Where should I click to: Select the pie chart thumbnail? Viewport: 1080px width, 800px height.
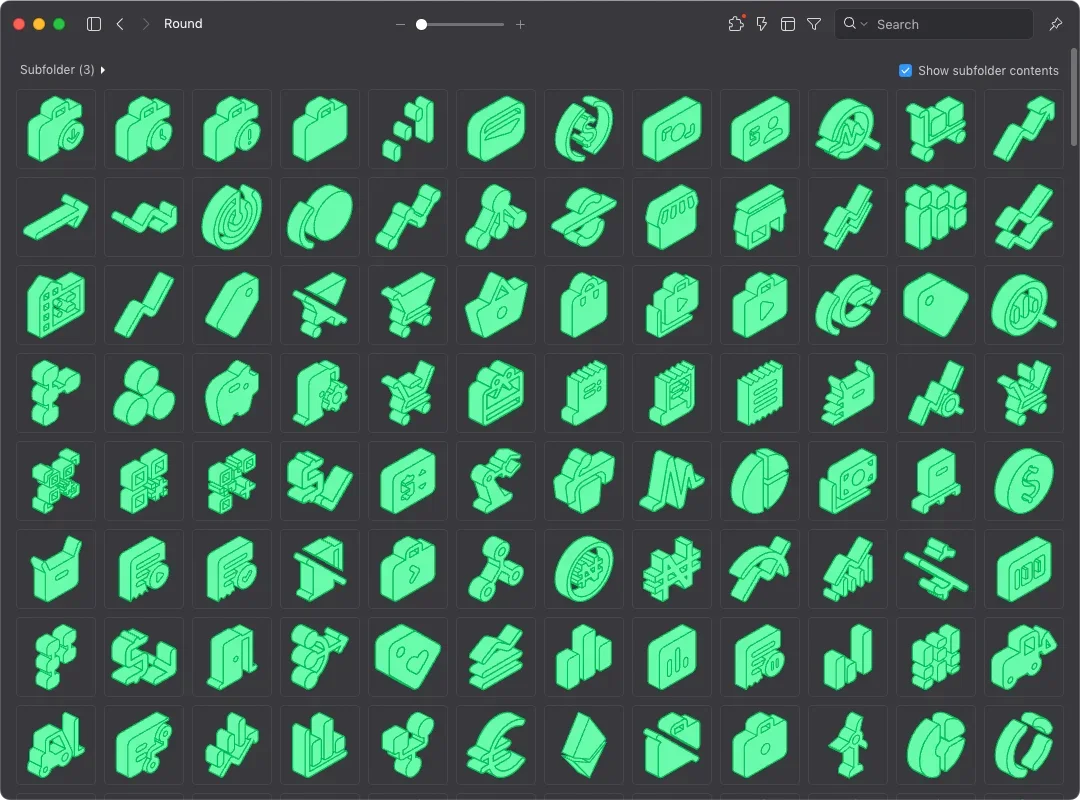760,481
